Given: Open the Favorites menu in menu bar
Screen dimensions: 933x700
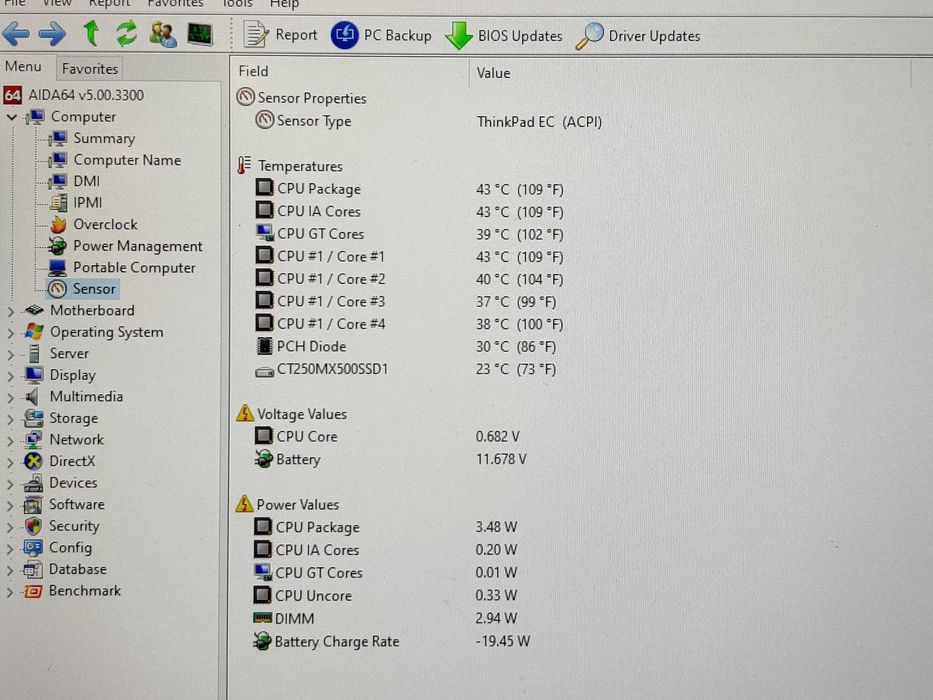Looking at the screenshot, I should point(176,4).
